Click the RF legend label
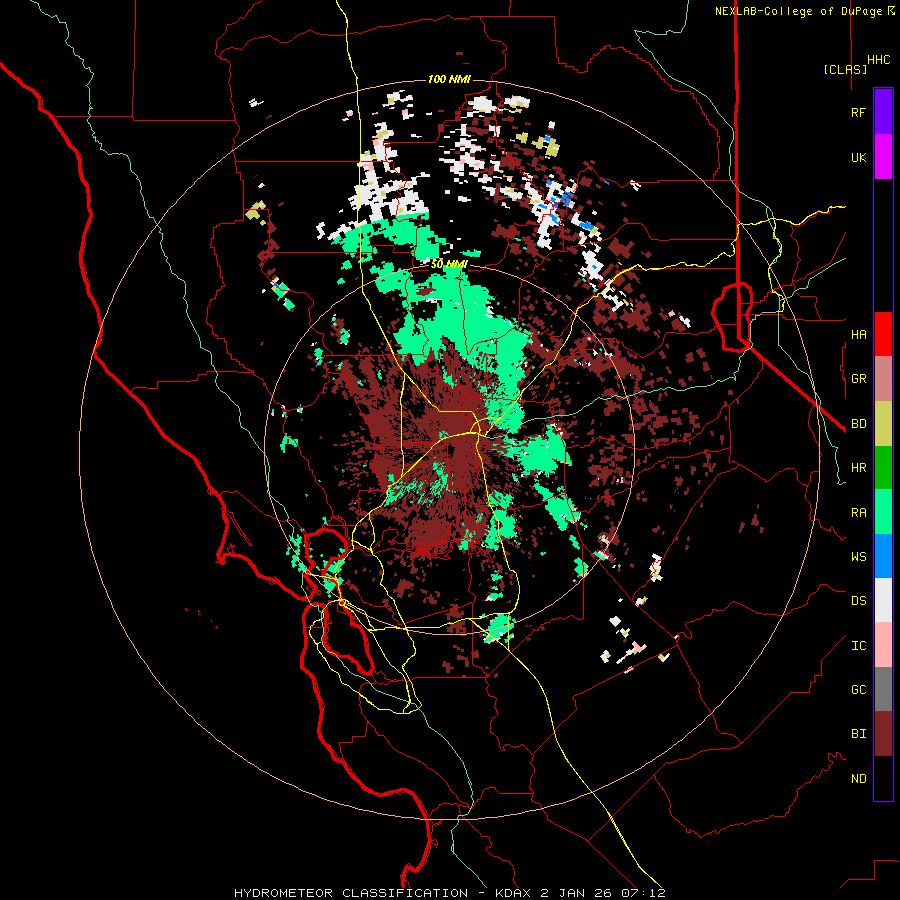The height and width of the screenshot is (900, 900). click(x=858, y=112)
